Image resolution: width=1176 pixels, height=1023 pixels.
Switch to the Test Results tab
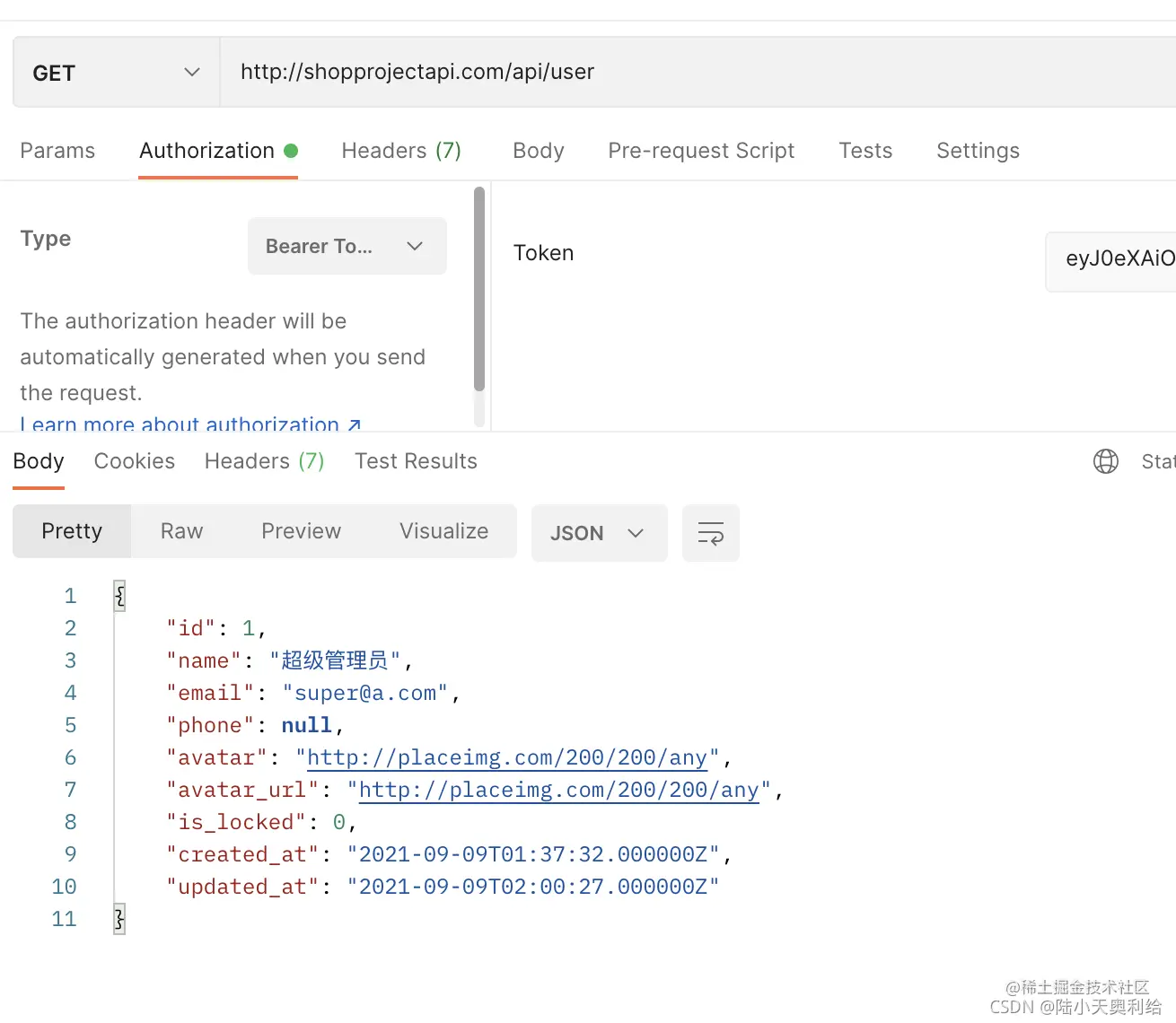[416, 461]
